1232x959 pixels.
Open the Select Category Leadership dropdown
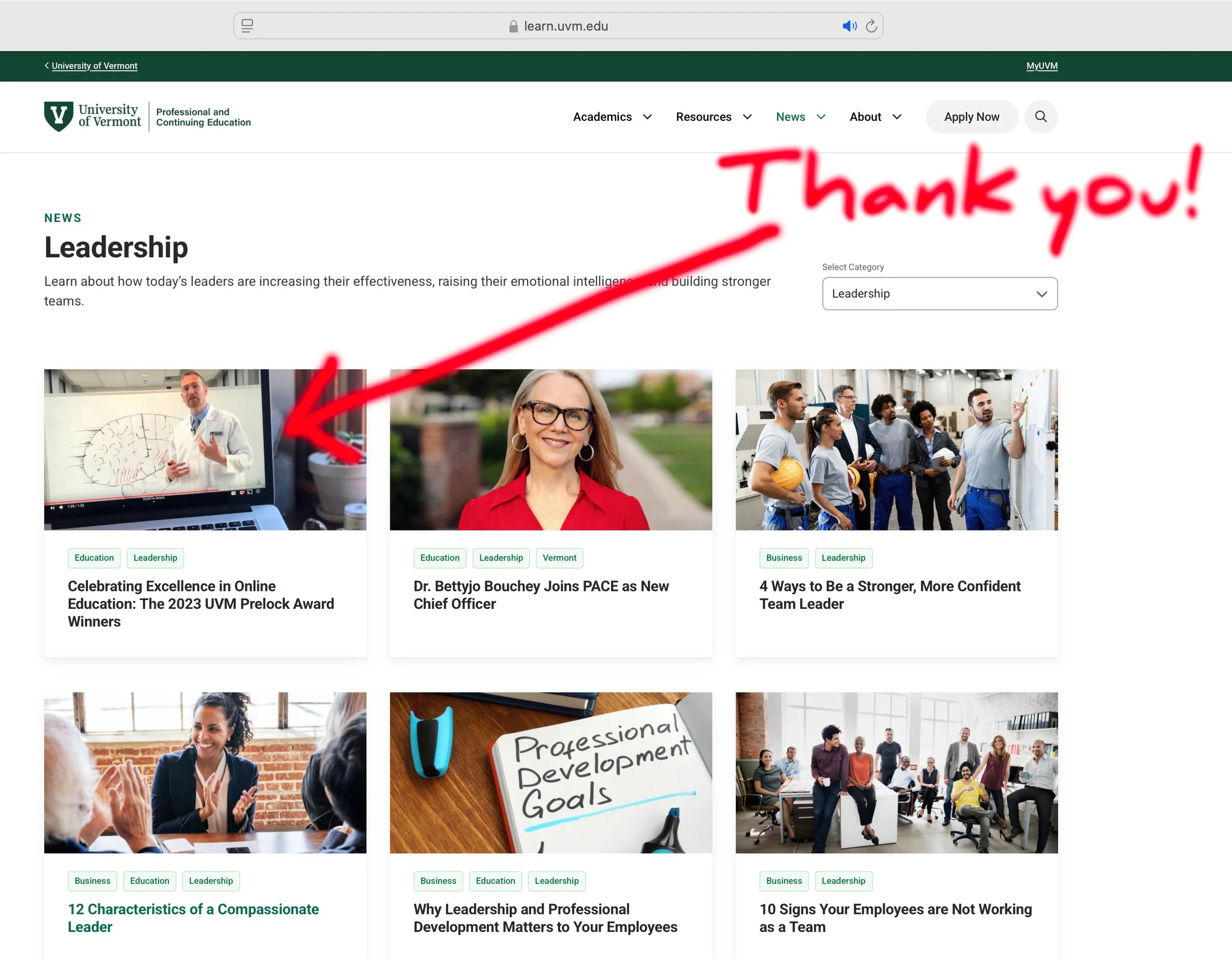(939, 294)
